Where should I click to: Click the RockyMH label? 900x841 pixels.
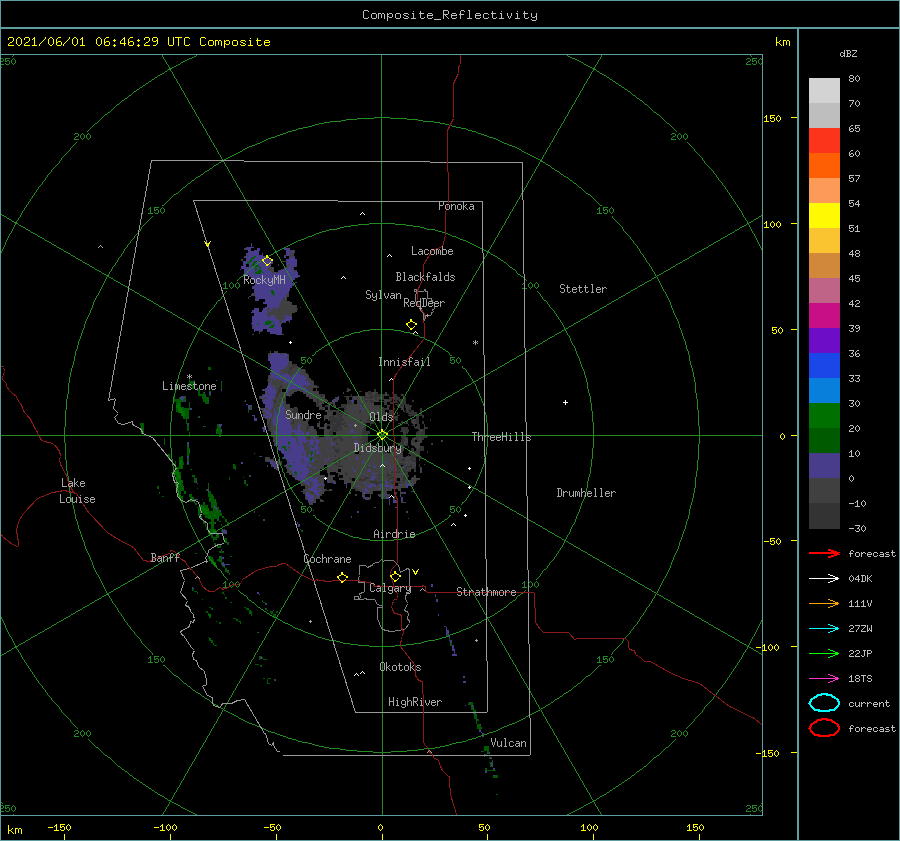[x=264, y=280]
